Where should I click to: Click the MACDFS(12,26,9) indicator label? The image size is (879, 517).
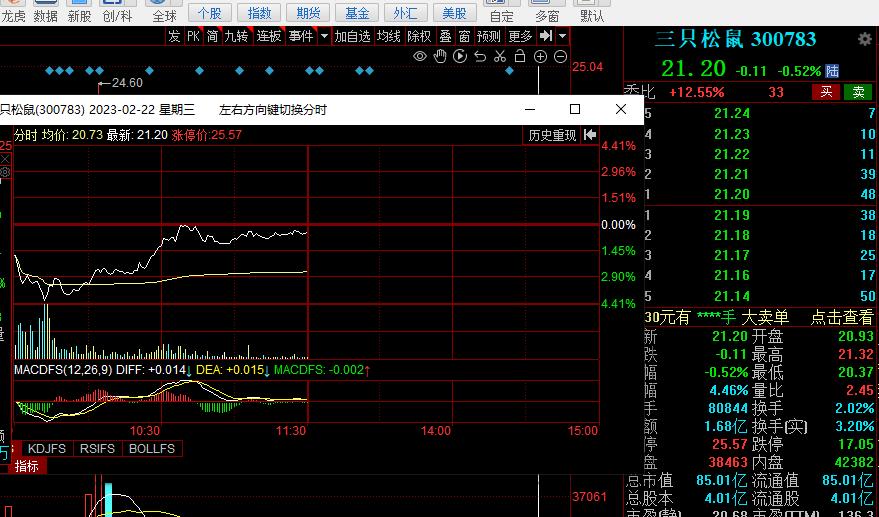[x=63, y=370]
